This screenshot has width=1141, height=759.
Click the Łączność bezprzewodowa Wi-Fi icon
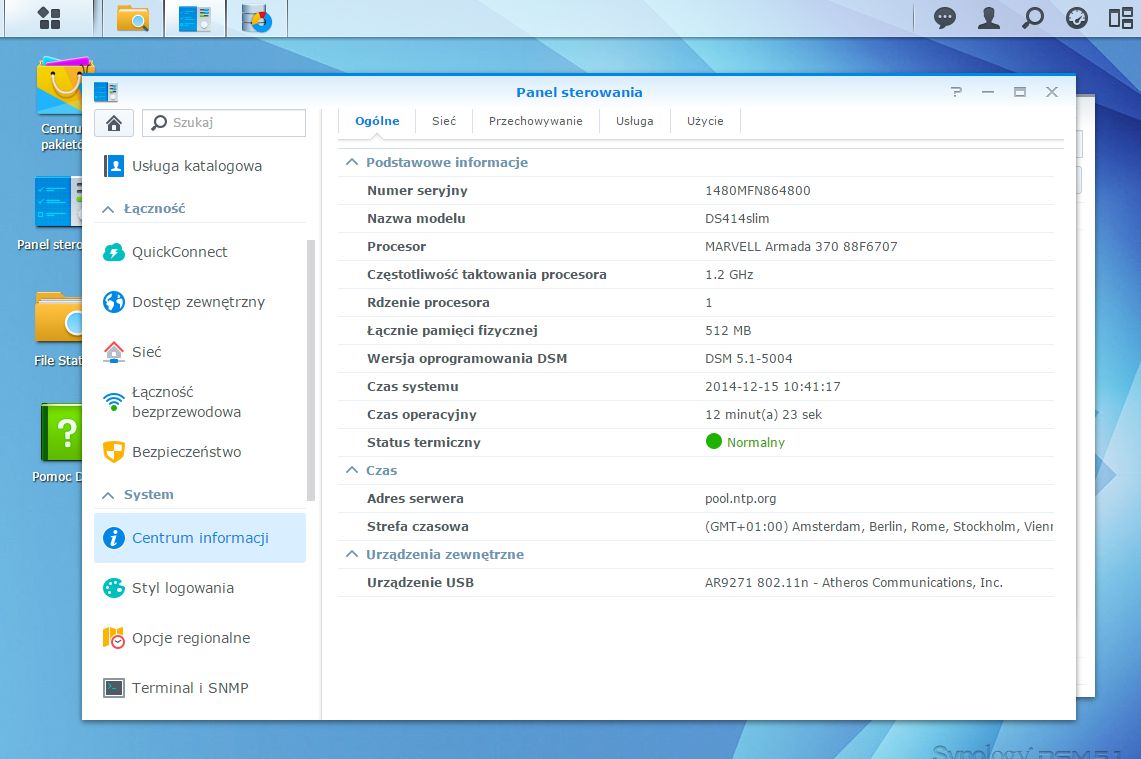click(x=114, y=401)
